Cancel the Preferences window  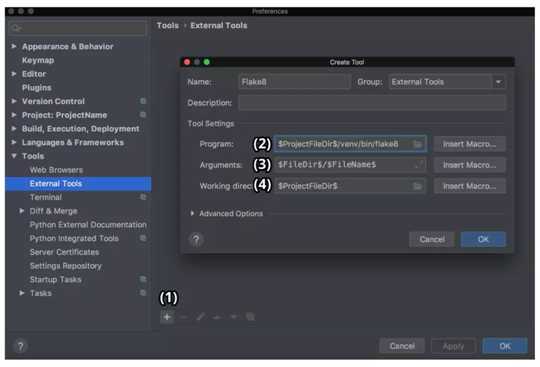click(402, 346)
